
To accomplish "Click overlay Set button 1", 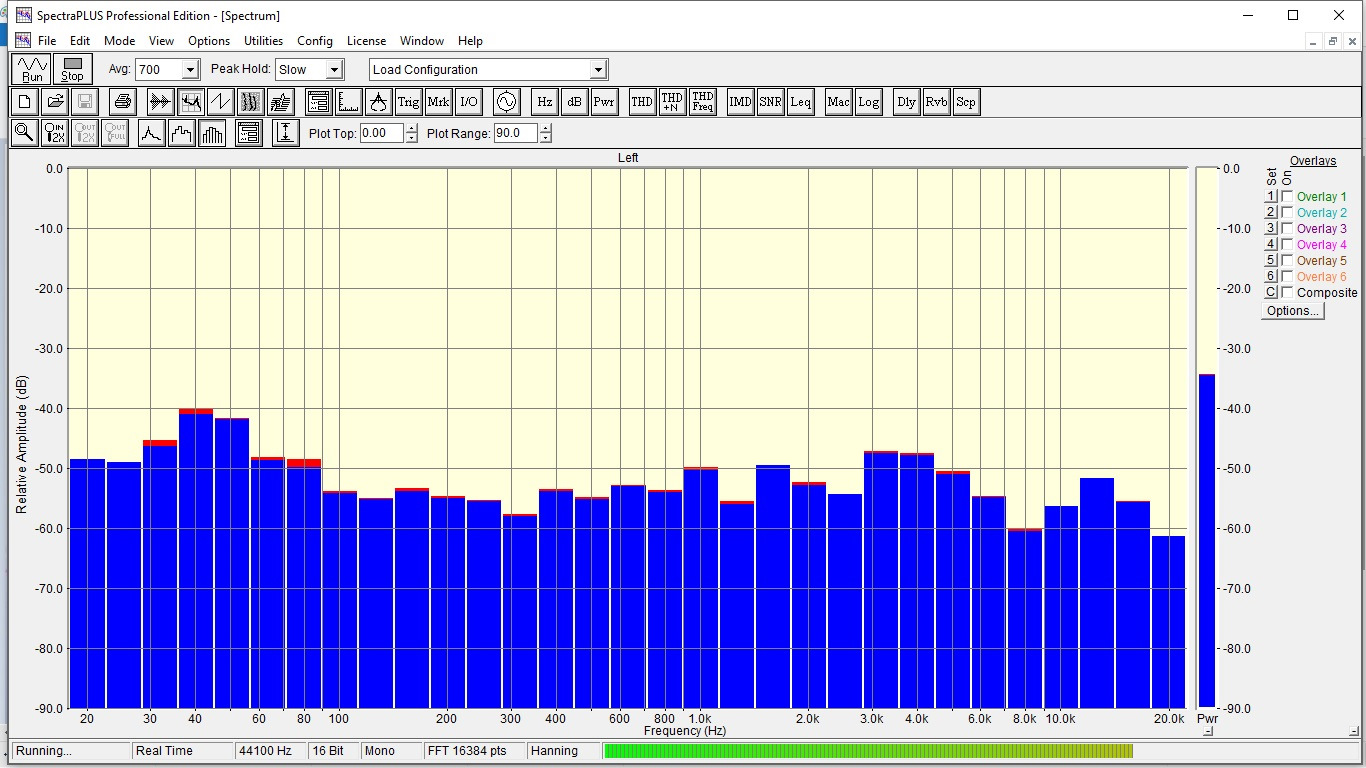I will (1271, 197).
